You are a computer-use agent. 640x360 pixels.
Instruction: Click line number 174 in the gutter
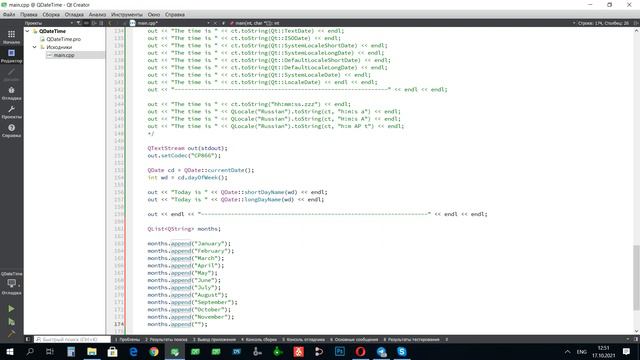click(118, 324)
